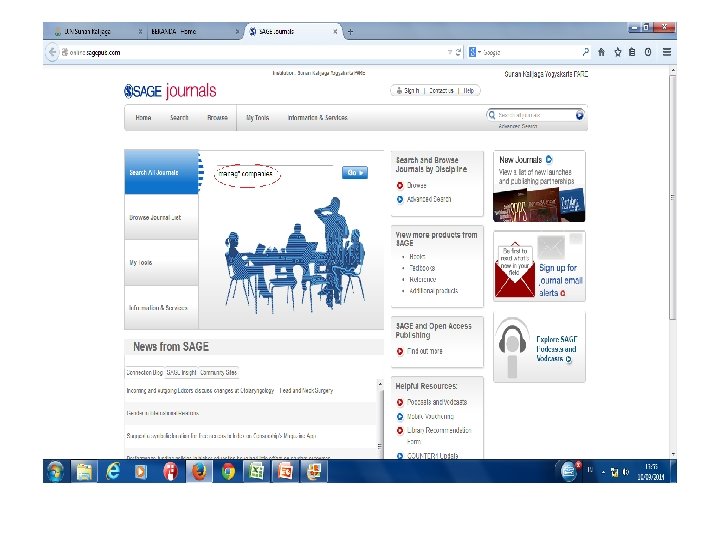Open the Browse menu item
720x540 pixels.
tap(218, 118)
